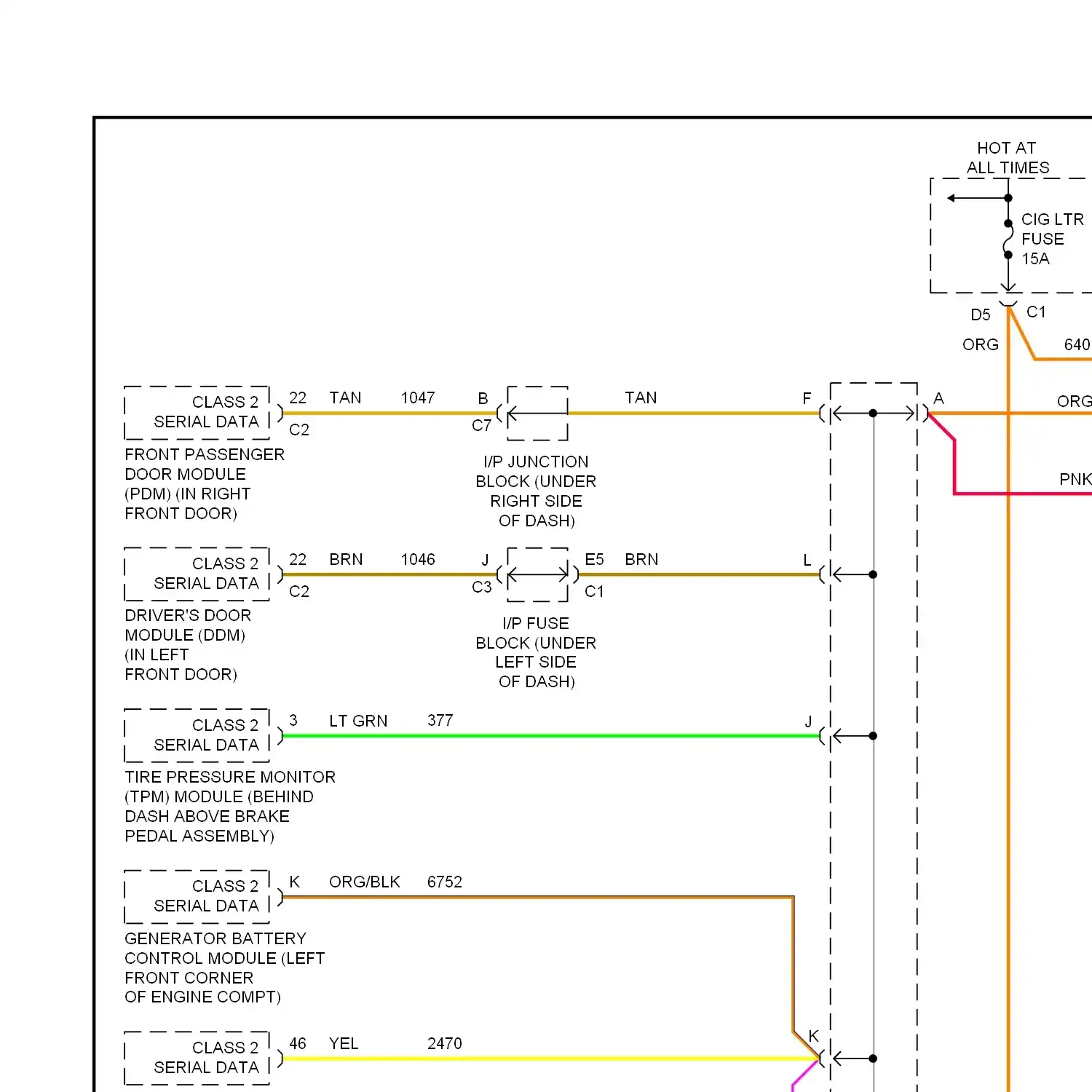
Task: Click the E5 C1 connector label
Action: point(595,575)
